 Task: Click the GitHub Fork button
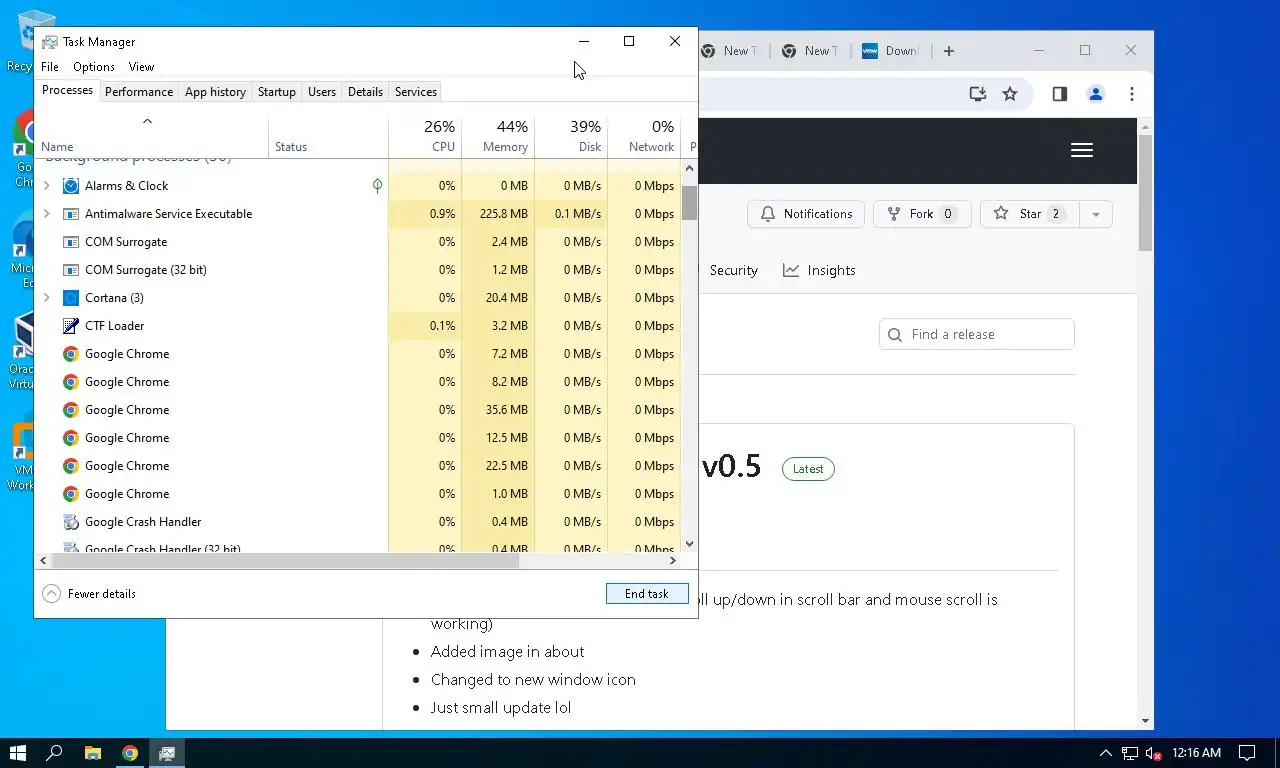(x=922, y=214)
